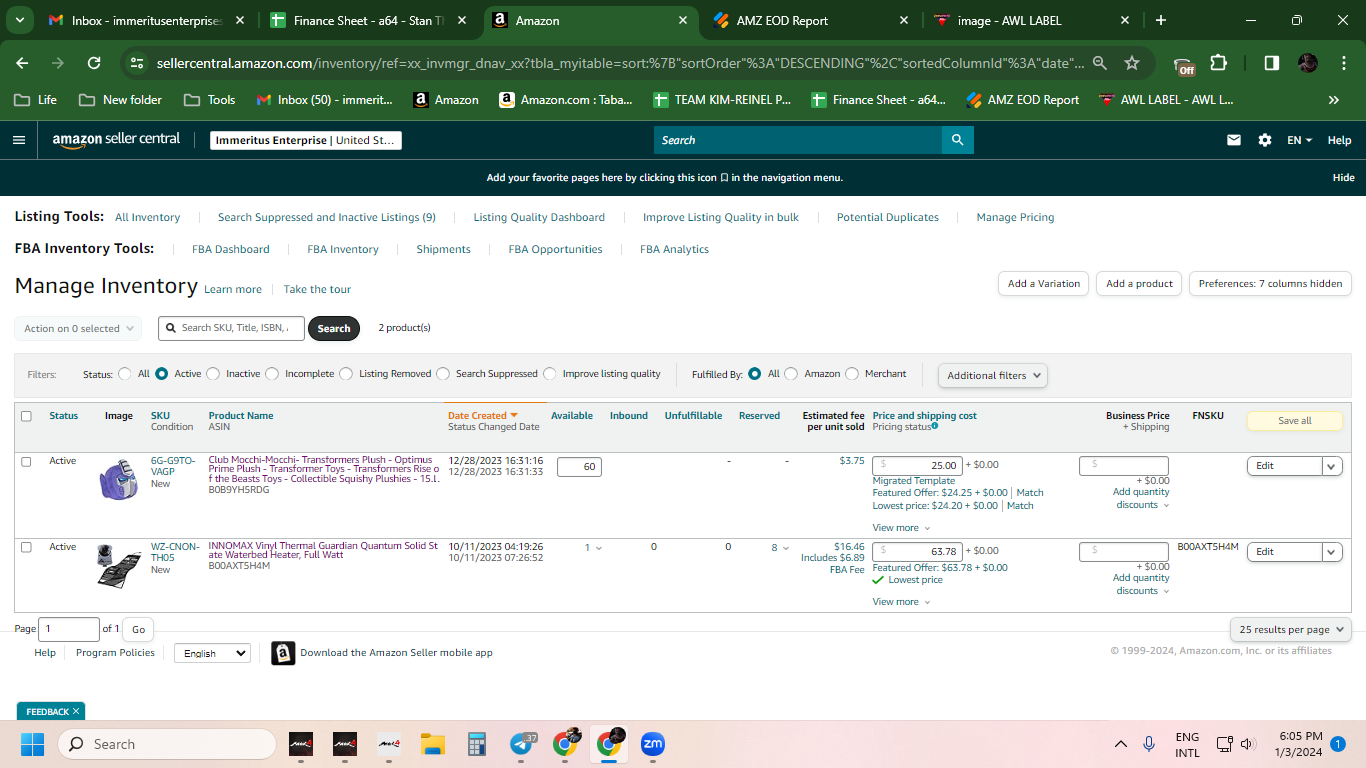Switch to the Gmail Inbox browser tab

coord(145,20)
